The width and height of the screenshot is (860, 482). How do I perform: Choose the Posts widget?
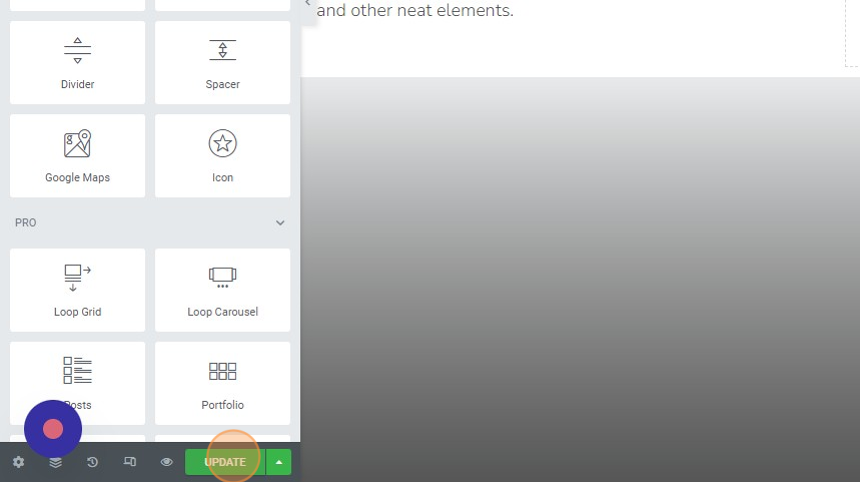(77, 383)
